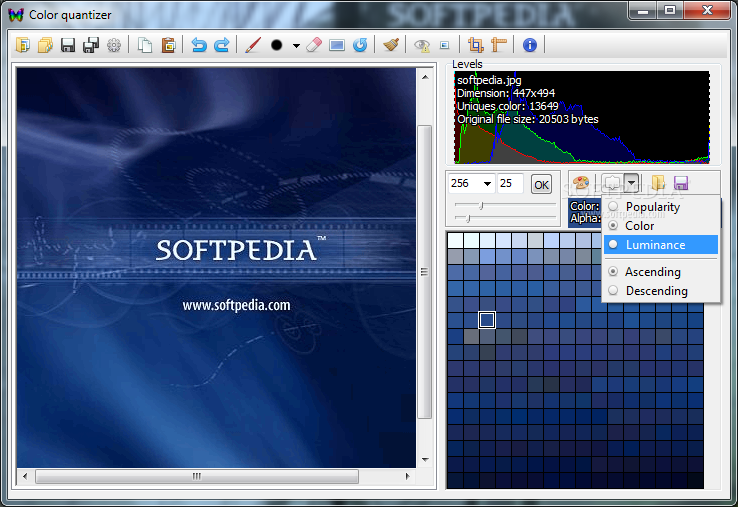Open the 256 color count dropdown
Viewport: 738px width, 507px height.
[487, 184]
